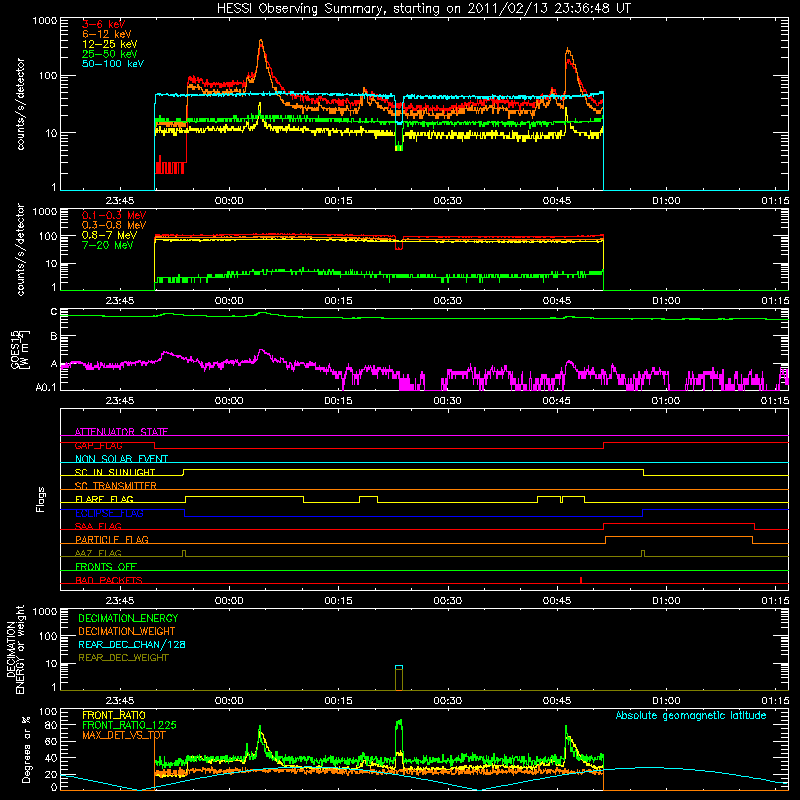The width and height of the screenshot is (800, 800).
Task: Click the 00:15 tick label under top panel
Action: tap(338, 201)
